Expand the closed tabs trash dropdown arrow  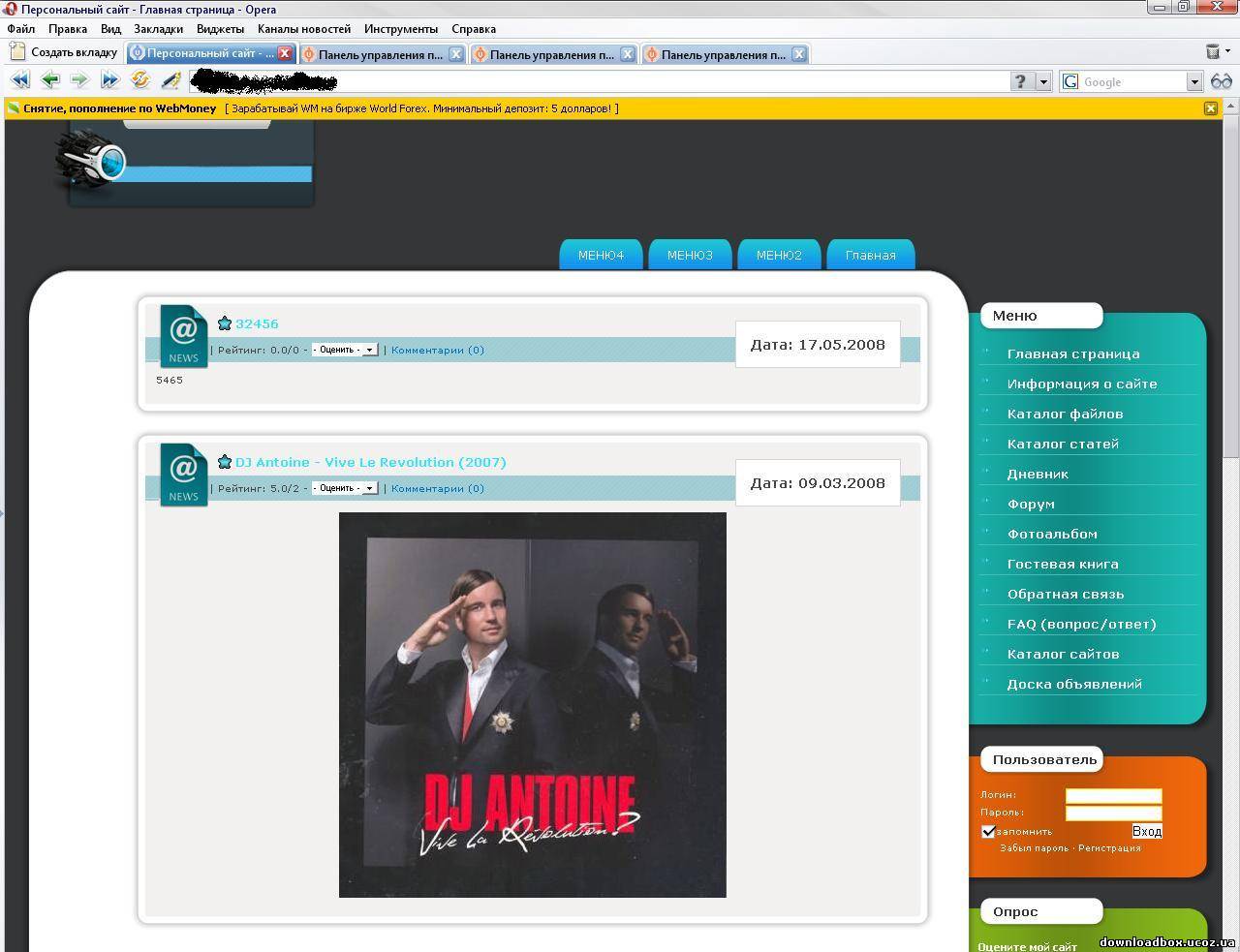point(1226,51)
